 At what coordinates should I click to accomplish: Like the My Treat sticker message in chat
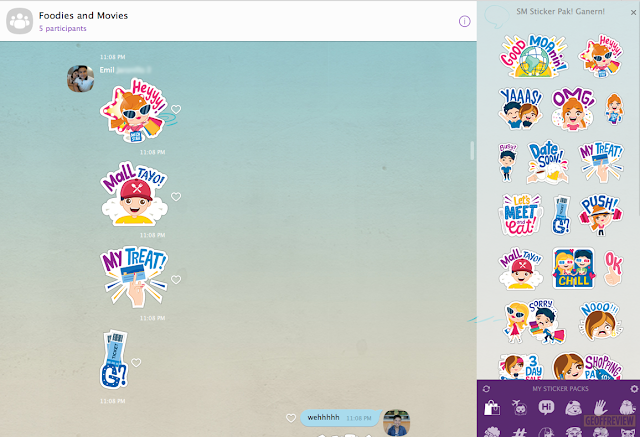(176, 280)
